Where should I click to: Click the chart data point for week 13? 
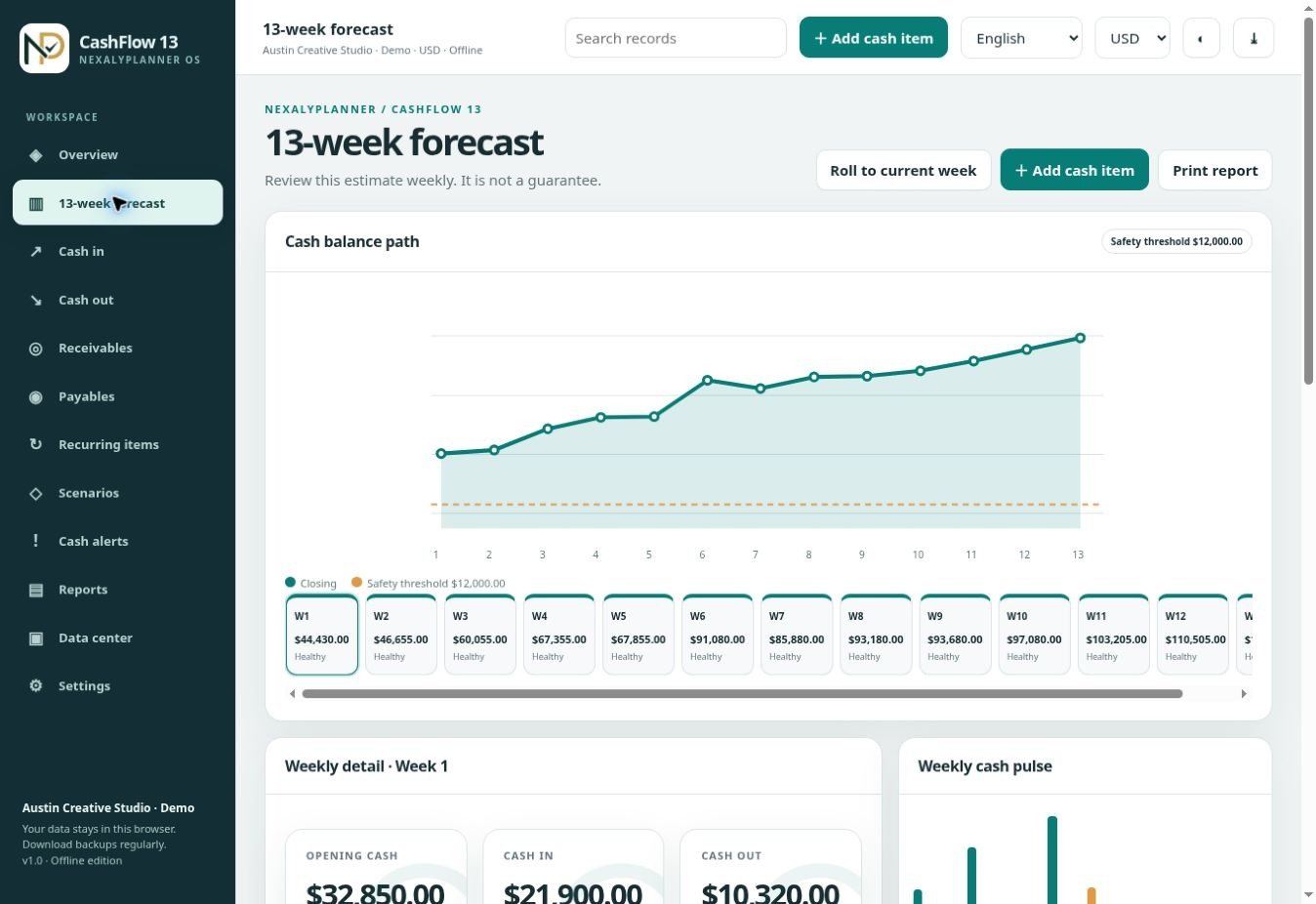click(x=1080, y=338)
